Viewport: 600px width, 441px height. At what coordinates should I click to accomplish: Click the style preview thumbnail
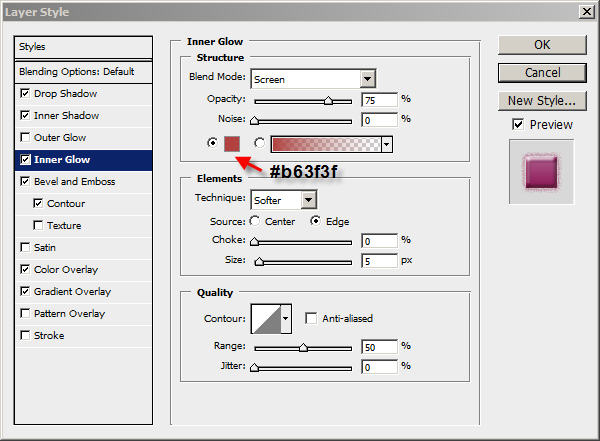coord(541,172)
